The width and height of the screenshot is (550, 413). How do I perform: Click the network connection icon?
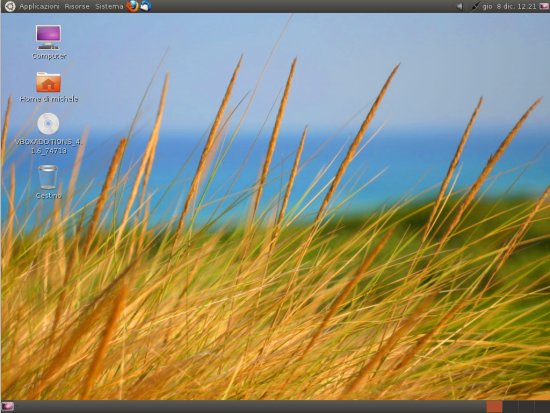pyautogui.click(x=475, y=6)
